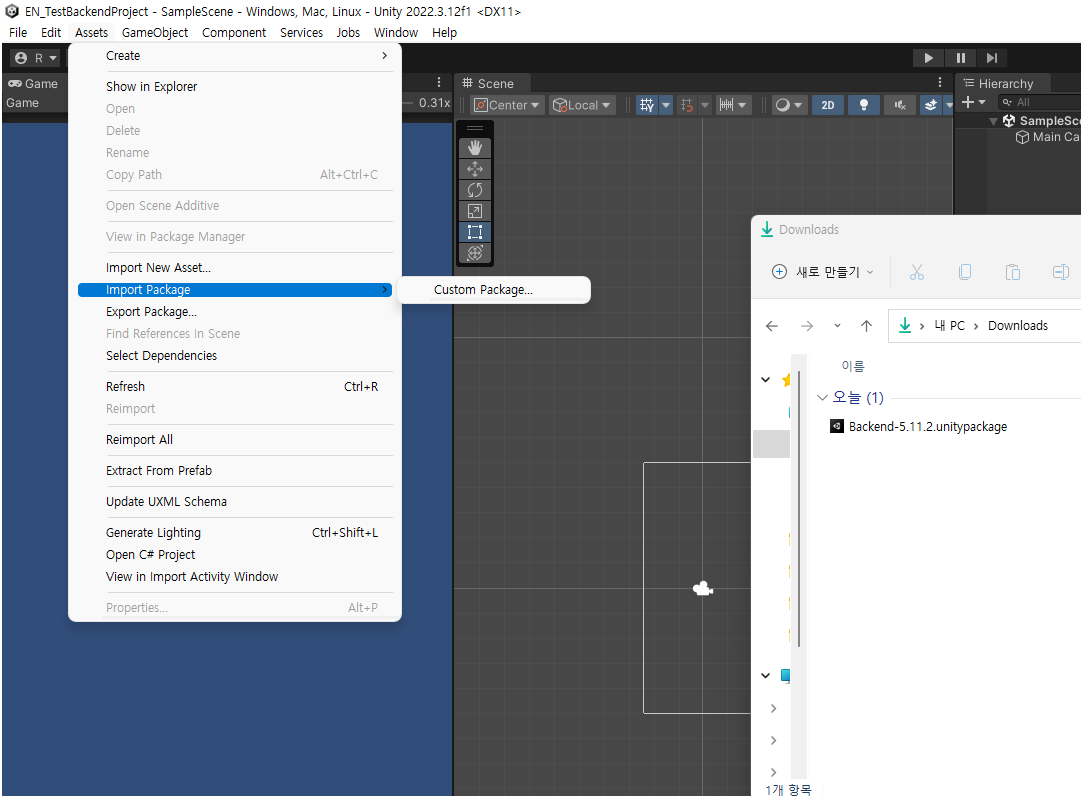The image size is (1081, 796).
Task: Open the GameObject menu
Action: (x=154, y=32)
